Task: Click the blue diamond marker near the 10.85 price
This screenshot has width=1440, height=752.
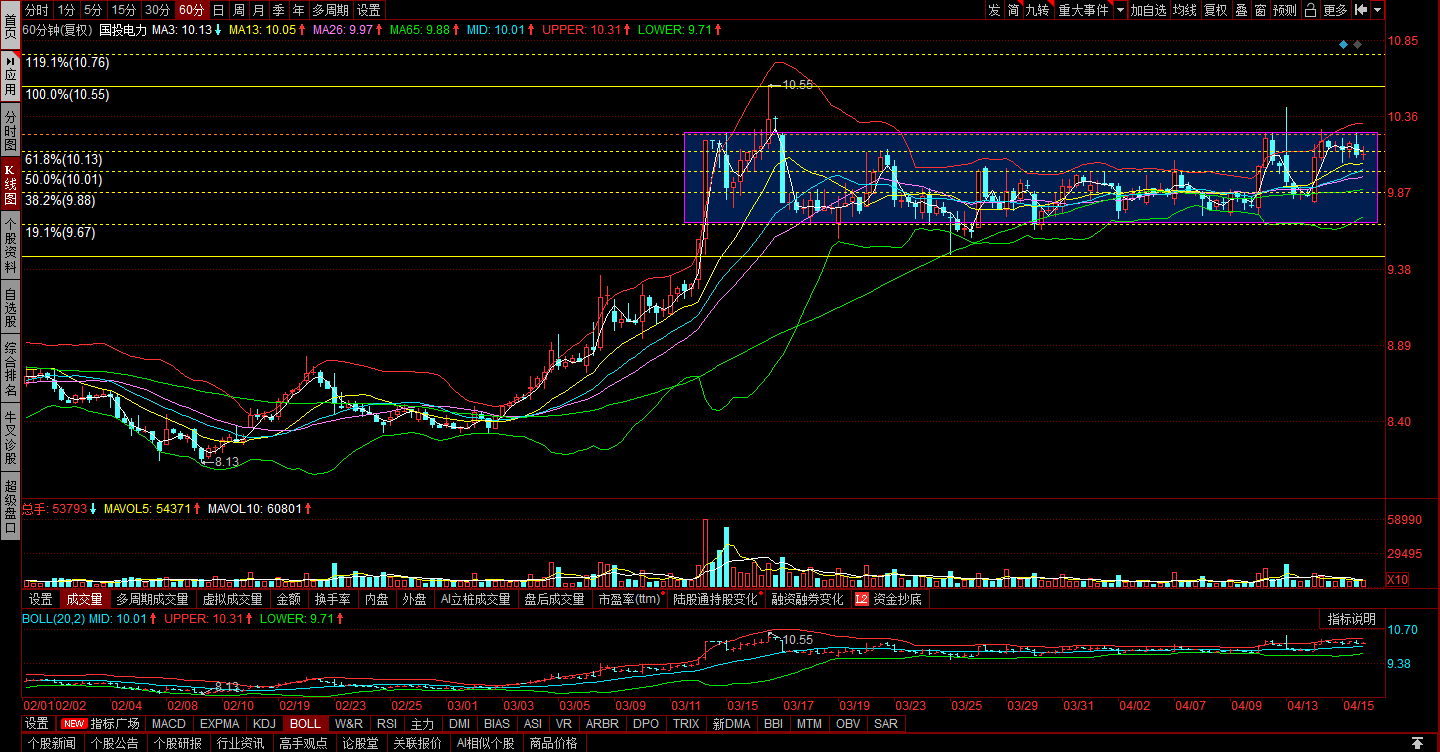Action: click(1344, 44)
